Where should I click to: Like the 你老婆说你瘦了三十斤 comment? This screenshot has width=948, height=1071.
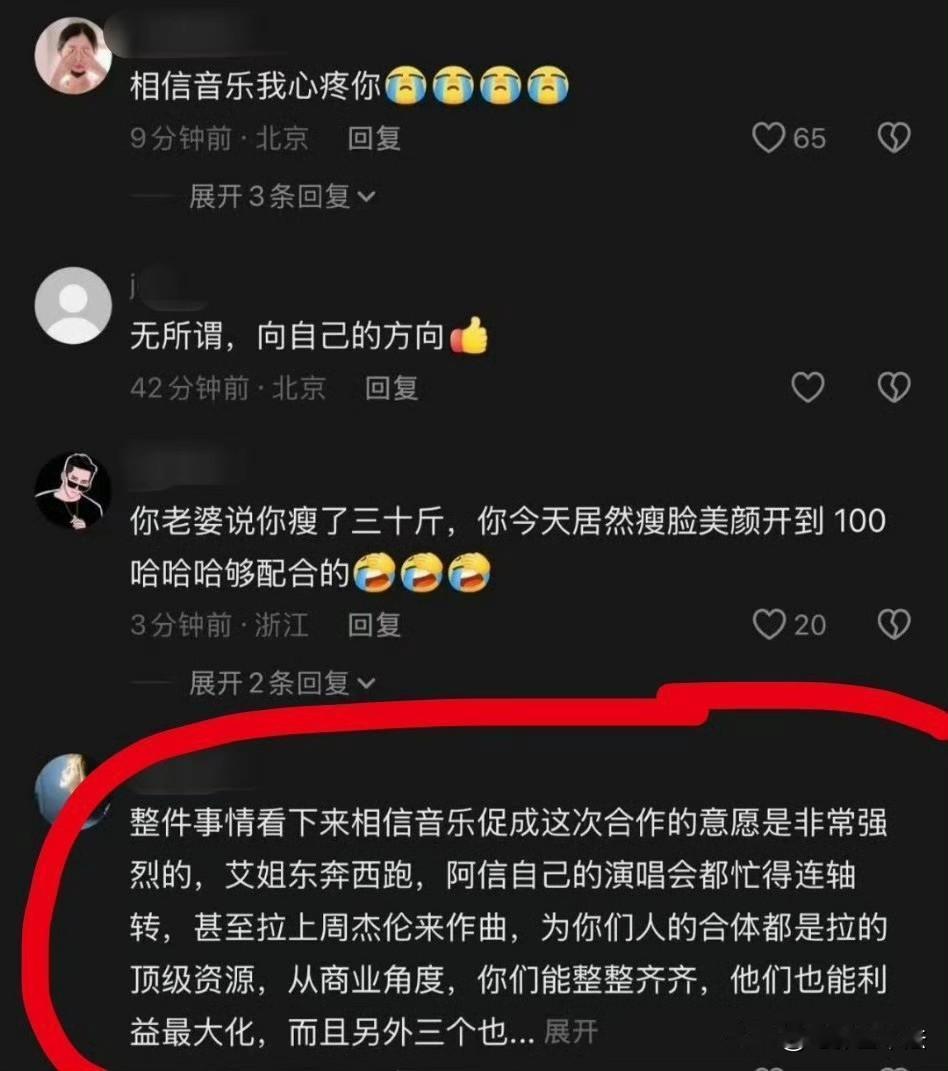tap(769, 624)
